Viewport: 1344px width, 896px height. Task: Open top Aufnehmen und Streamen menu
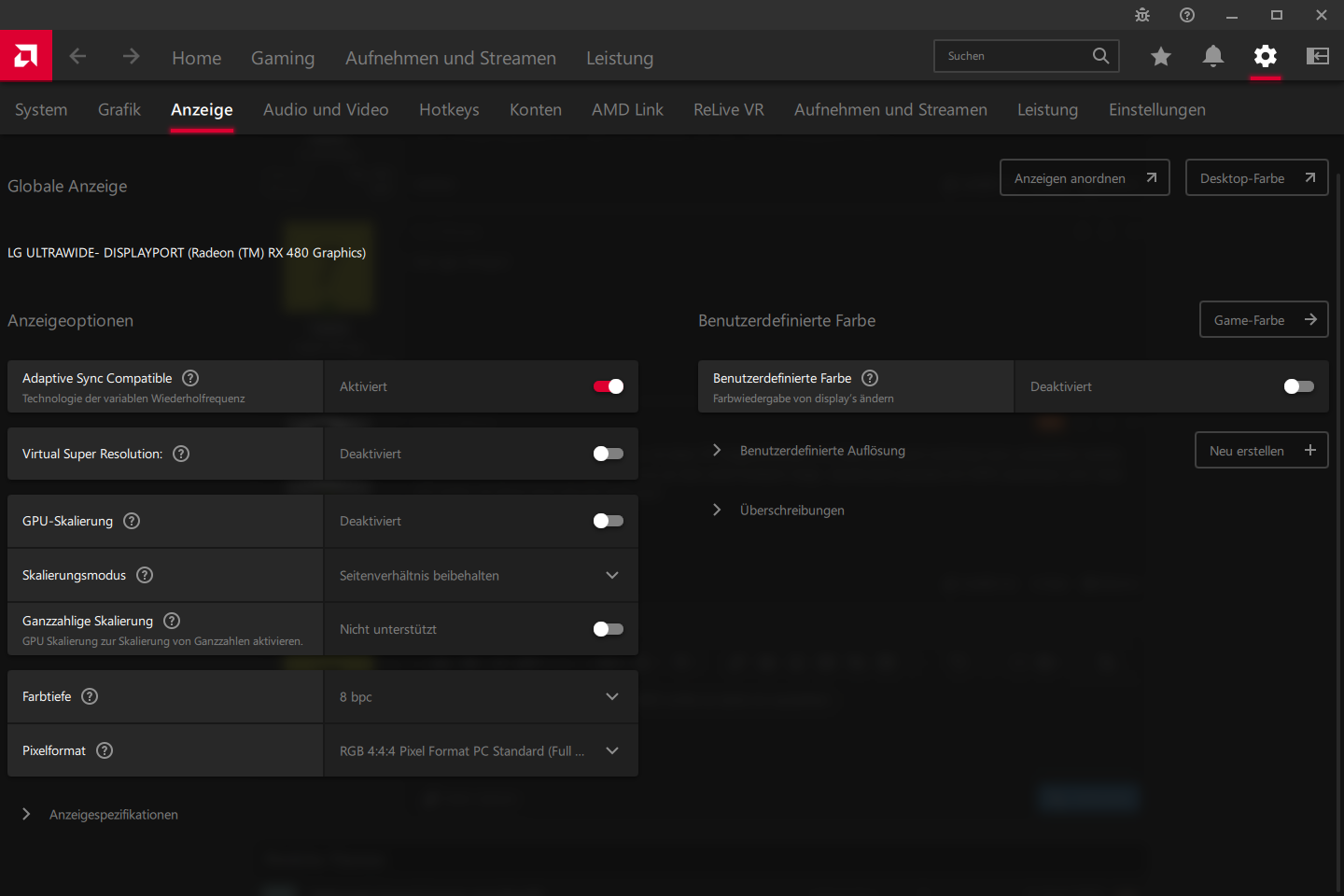[x=451, y=58]
